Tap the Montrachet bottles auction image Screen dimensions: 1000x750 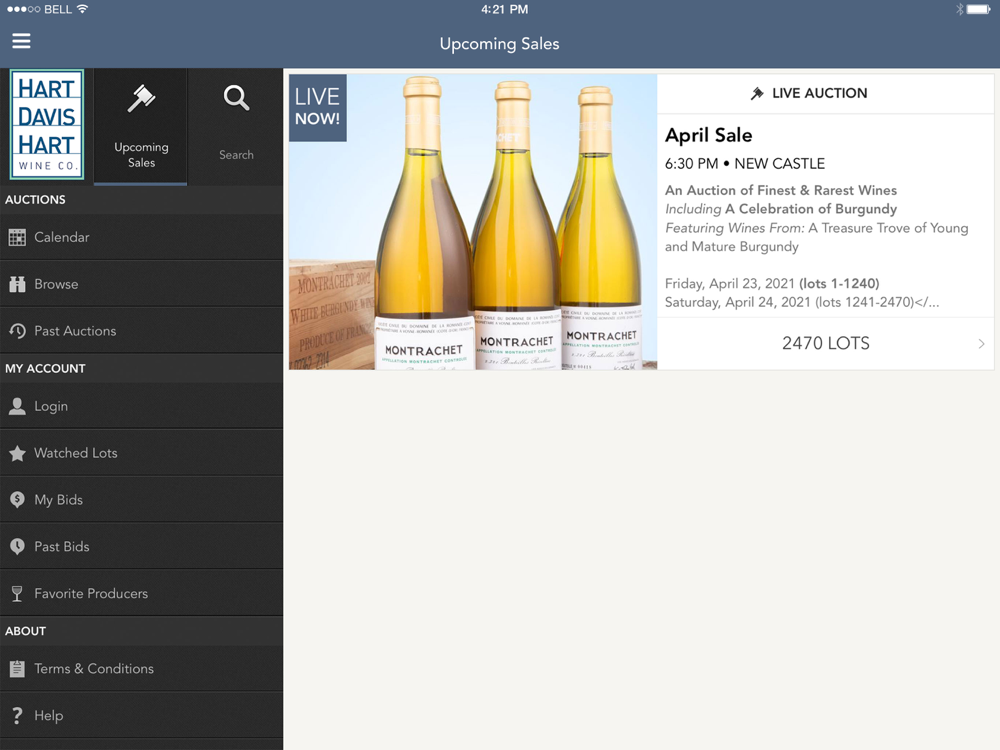pos(473,222)
